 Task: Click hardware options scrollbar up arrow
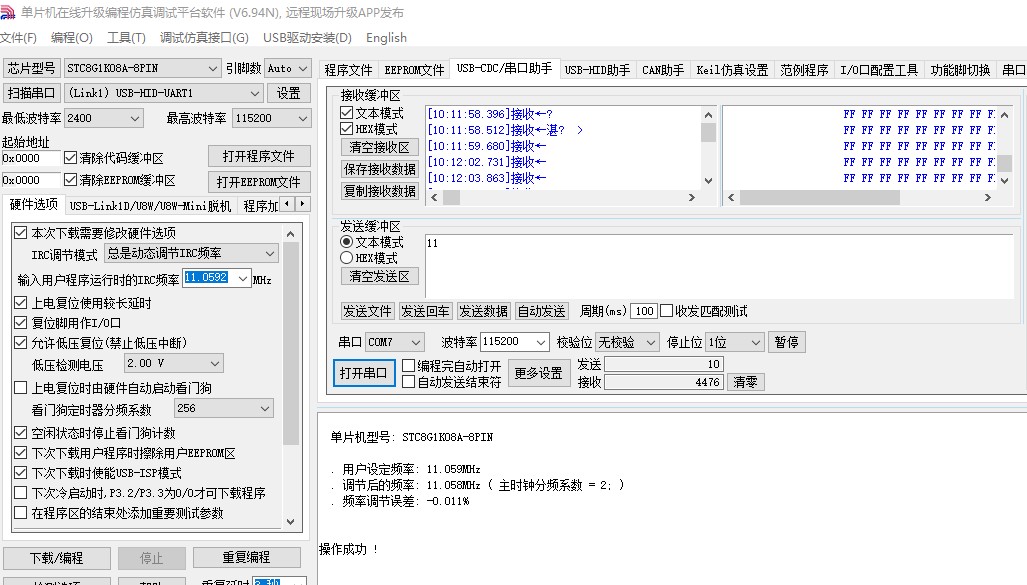click(x=291, y=233)
